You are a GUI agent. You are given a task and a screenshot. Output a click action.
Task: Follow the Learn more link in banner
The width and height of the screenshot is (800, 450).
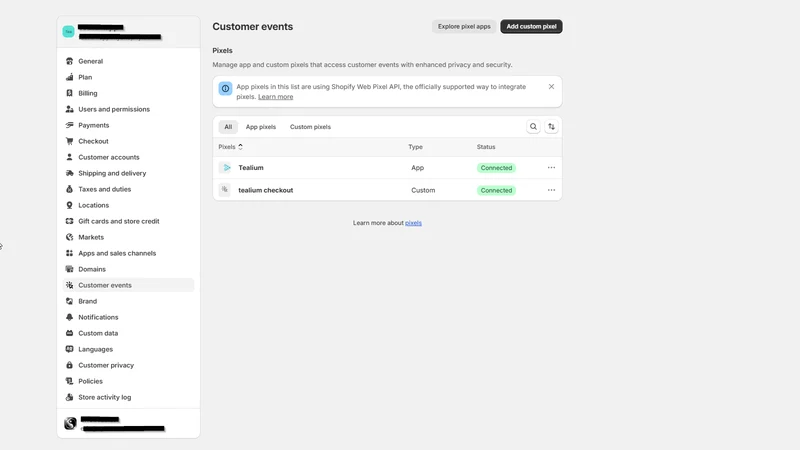coord(276,96)
